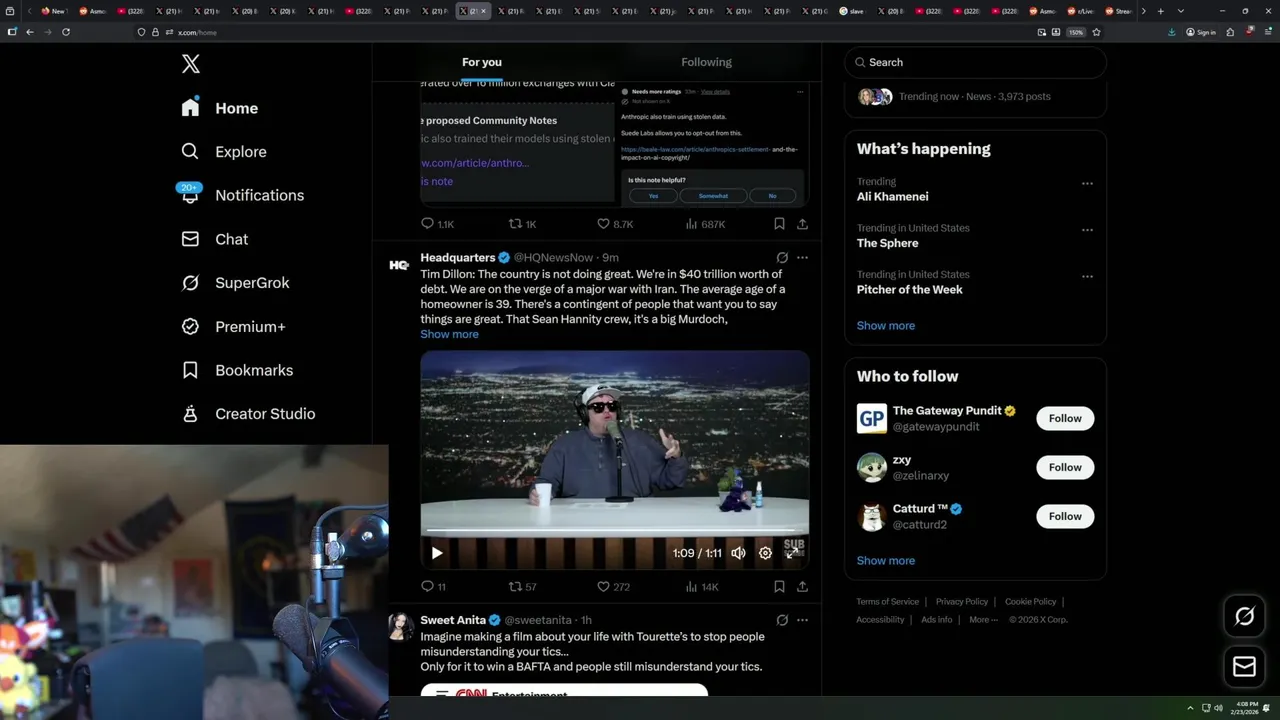Open Bookmarks from the sidebar
The height and width of the screenshot is (720, 1280).
click(x=237, y=370)
